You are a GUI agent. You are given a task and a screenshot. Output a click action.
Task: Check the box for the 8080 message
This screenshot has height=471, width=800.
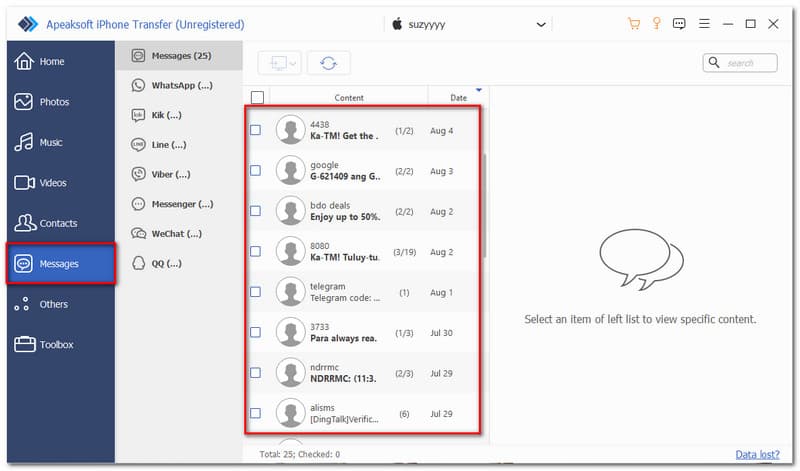click(255, 252)
